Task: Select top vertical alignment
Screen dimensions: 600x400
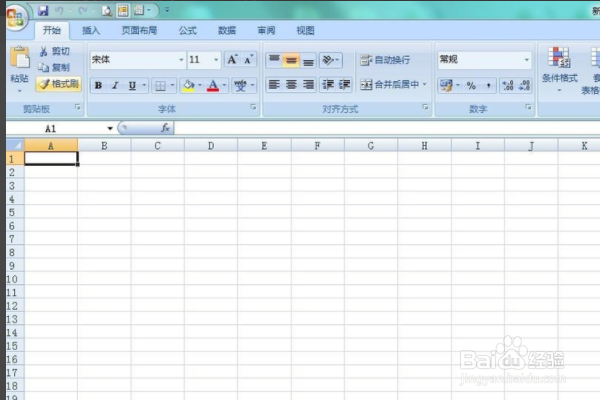Action: tap(274, 60)
